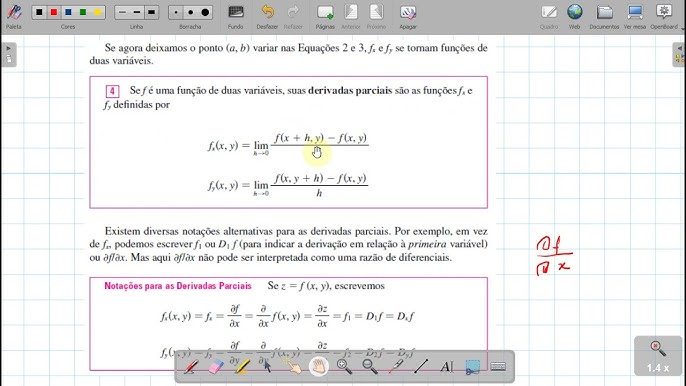
Task: Open the Paleta stylus palette
Action: tap(14, 16)
